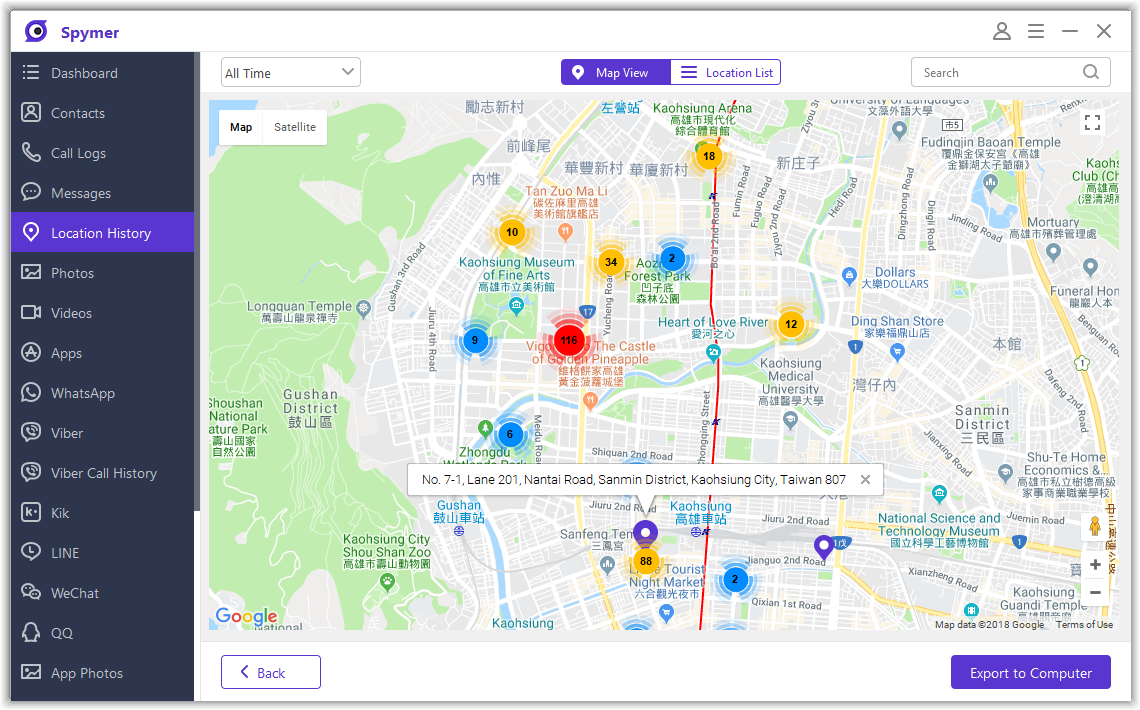Viewport: 1140px width, 710px height.
Task: Open Contacts in the sidebar
Action: 103,113
